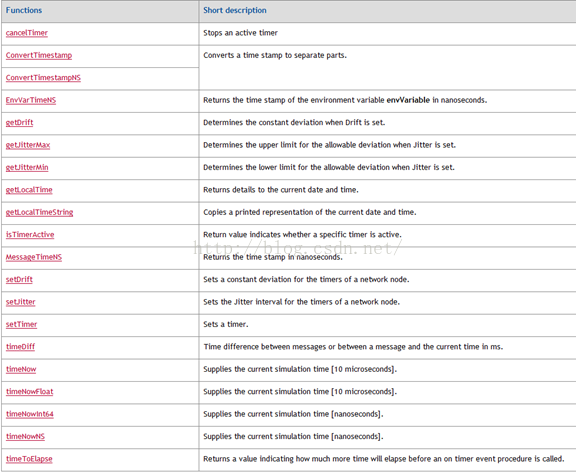This screenshot has height=475, width=576.
Task: Click the text 'Sets a timer.'
Action: pyautogui.click(x=226, y=324)
